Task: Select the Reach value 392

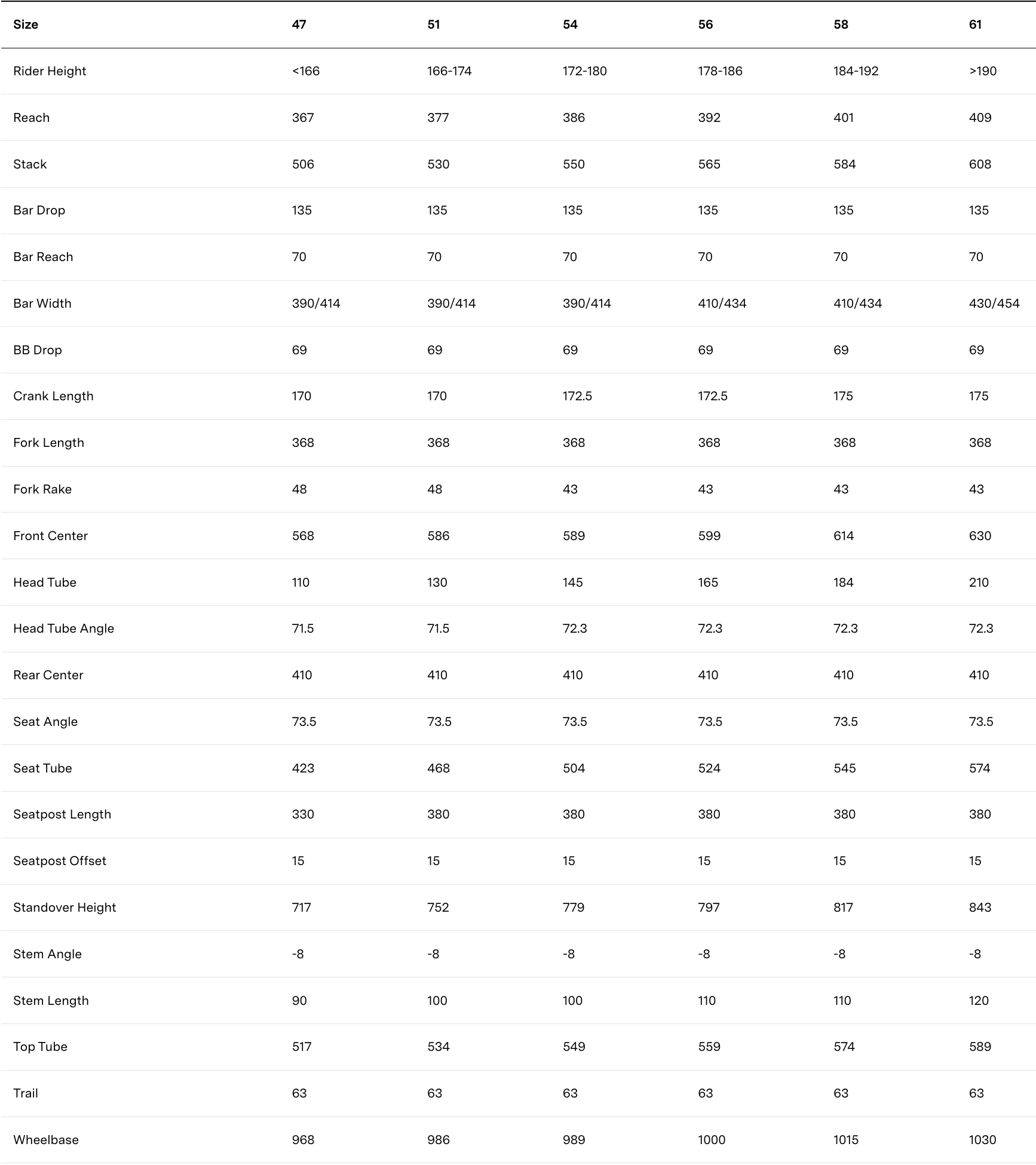Action: (709, 118)
